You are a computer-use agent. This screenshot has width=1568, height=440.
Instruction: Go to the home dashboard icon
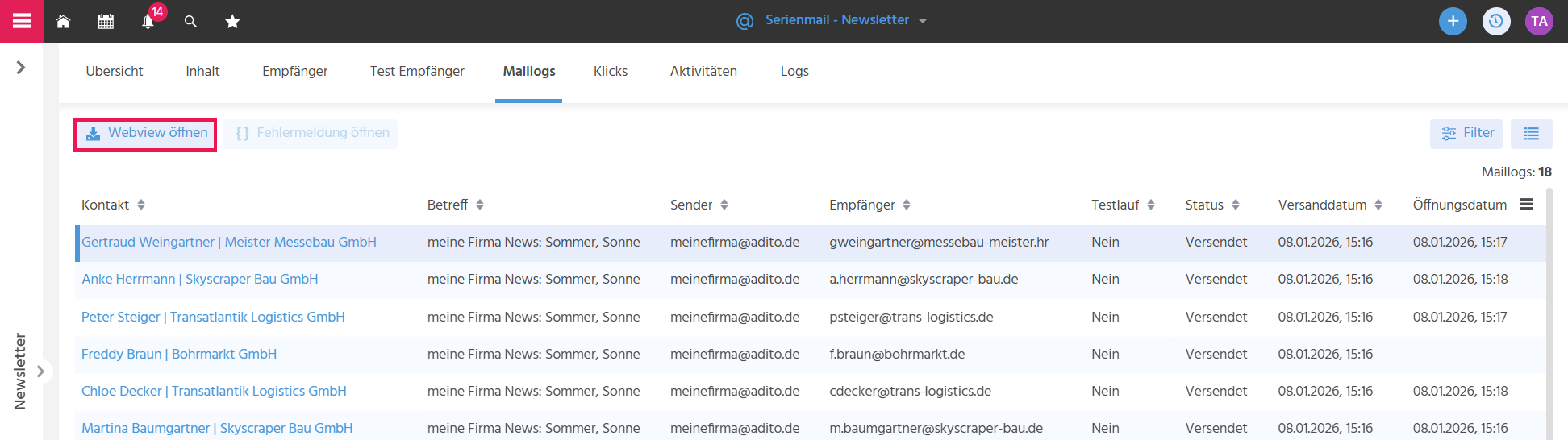63,22
